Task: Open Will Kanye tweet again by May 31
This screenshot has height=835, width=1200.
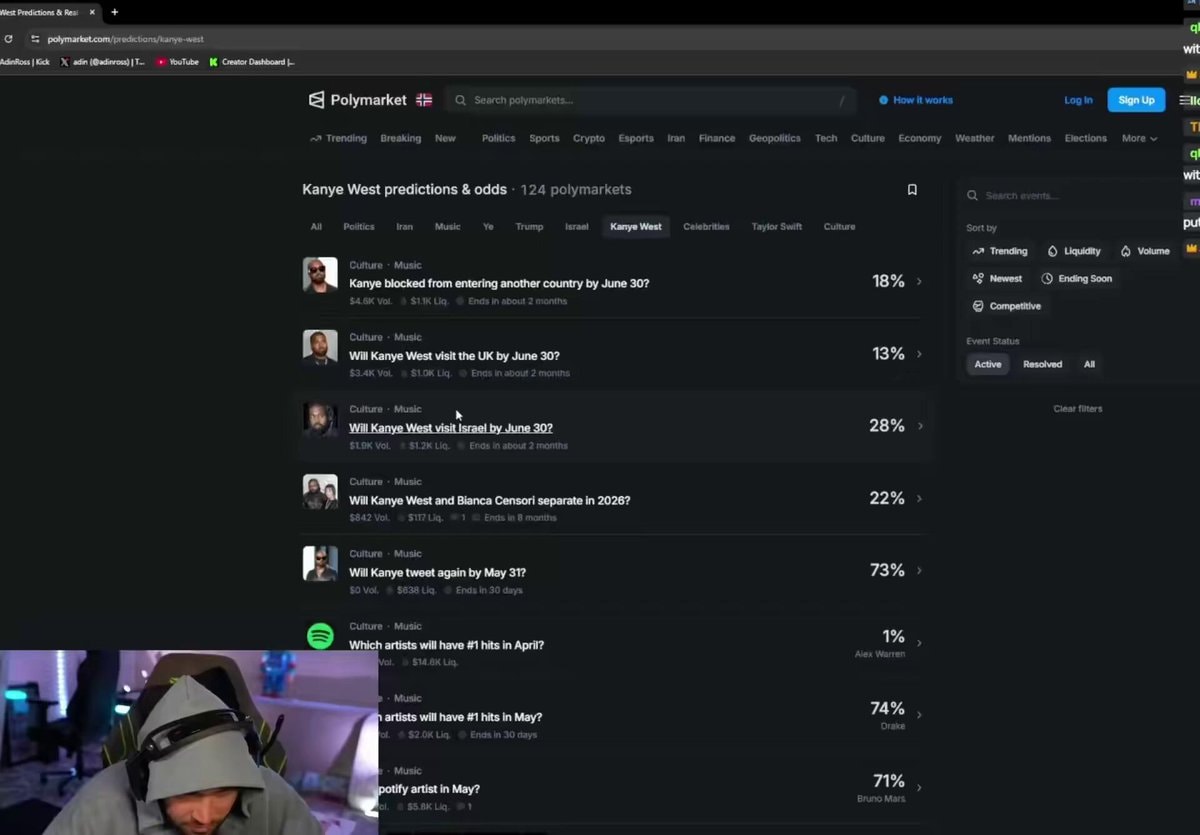Action: 437,573
